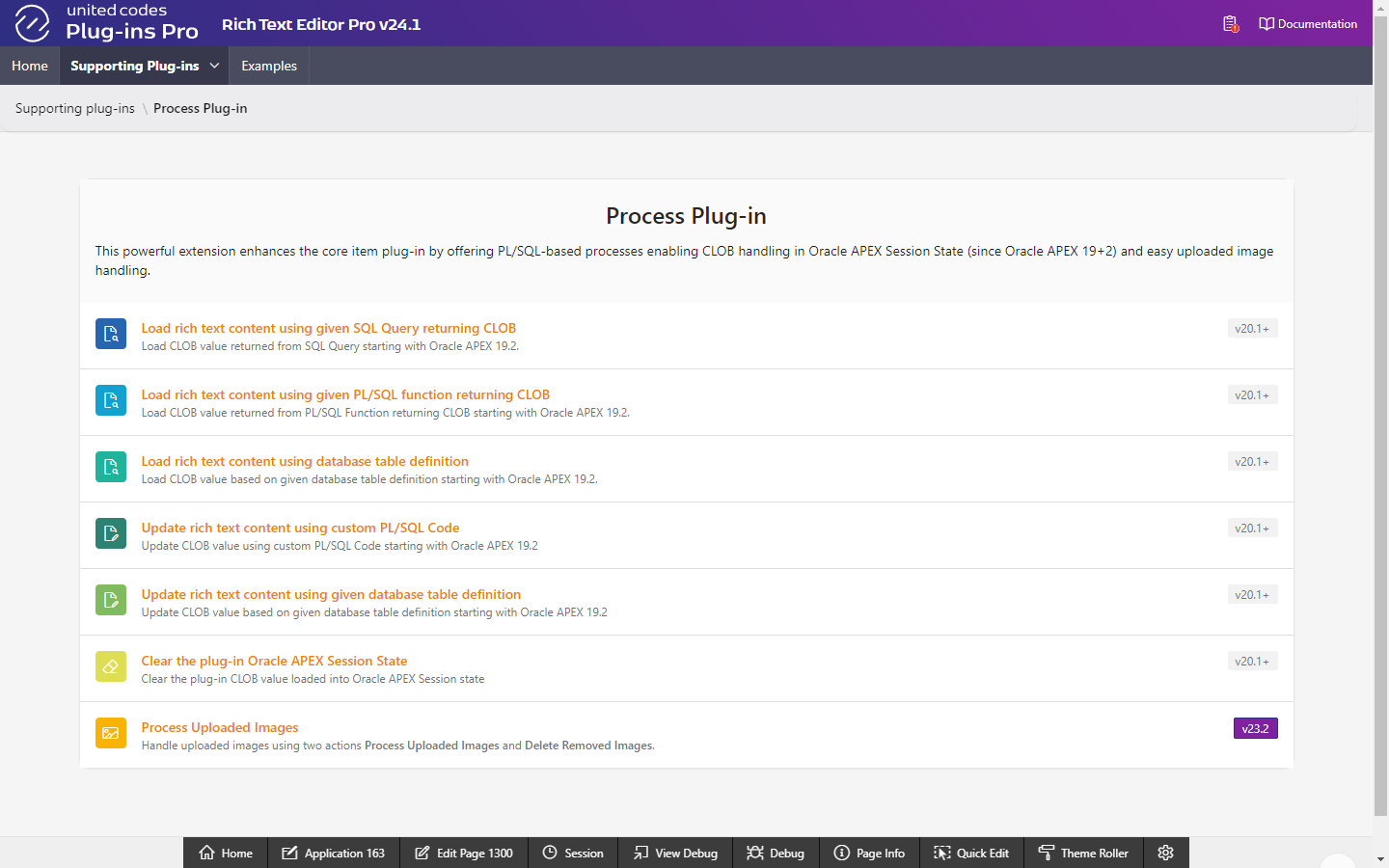Image resolution: width=1389 pixels, height=868 pixels.
Task: Click the scrollbar down arrow
Action: click(x=1380, y=859)
